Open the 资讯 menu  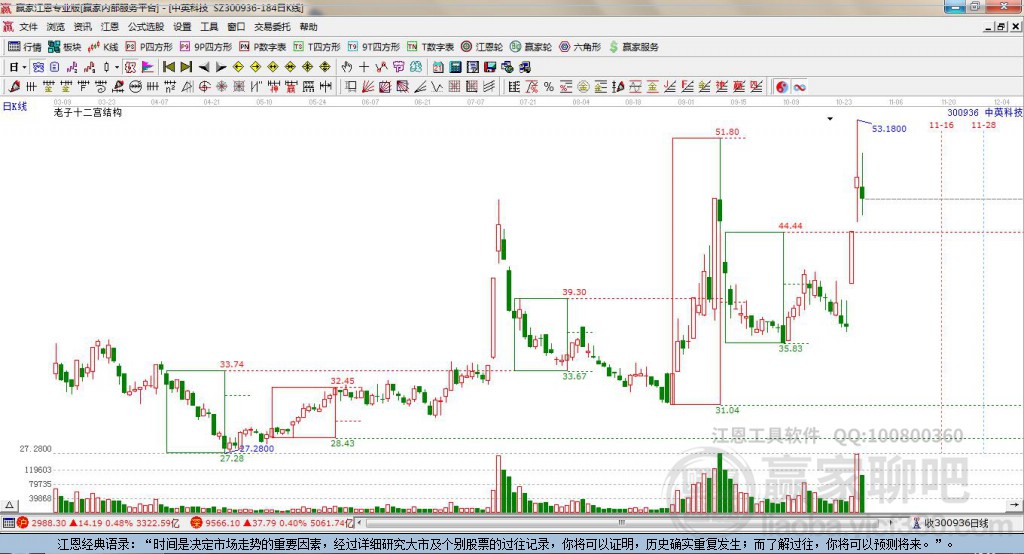pyautogui.click(x=82, y=27)
